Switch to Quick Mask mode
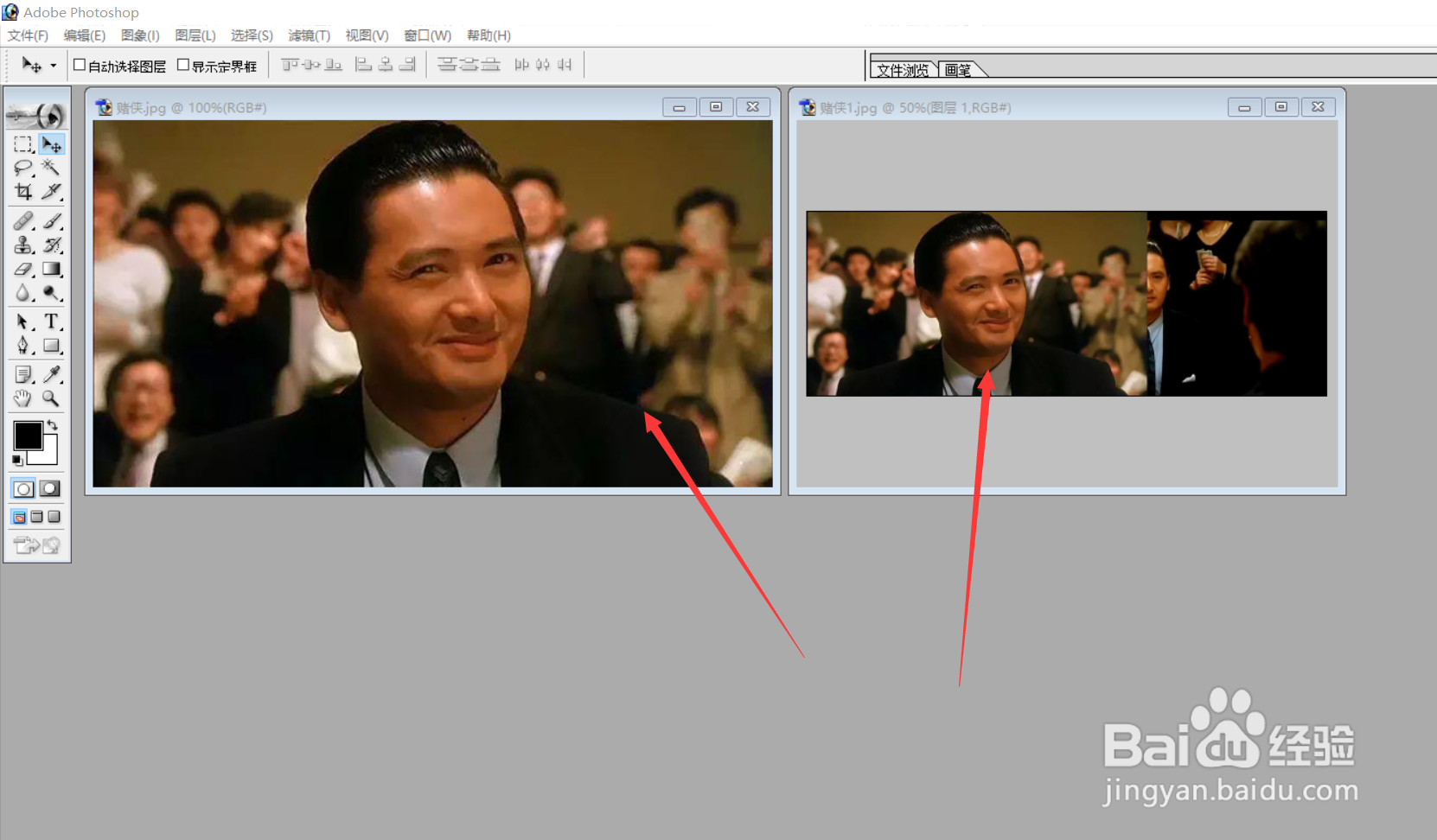The width and height of the screenshot is (1437, 840). (50, 489)
